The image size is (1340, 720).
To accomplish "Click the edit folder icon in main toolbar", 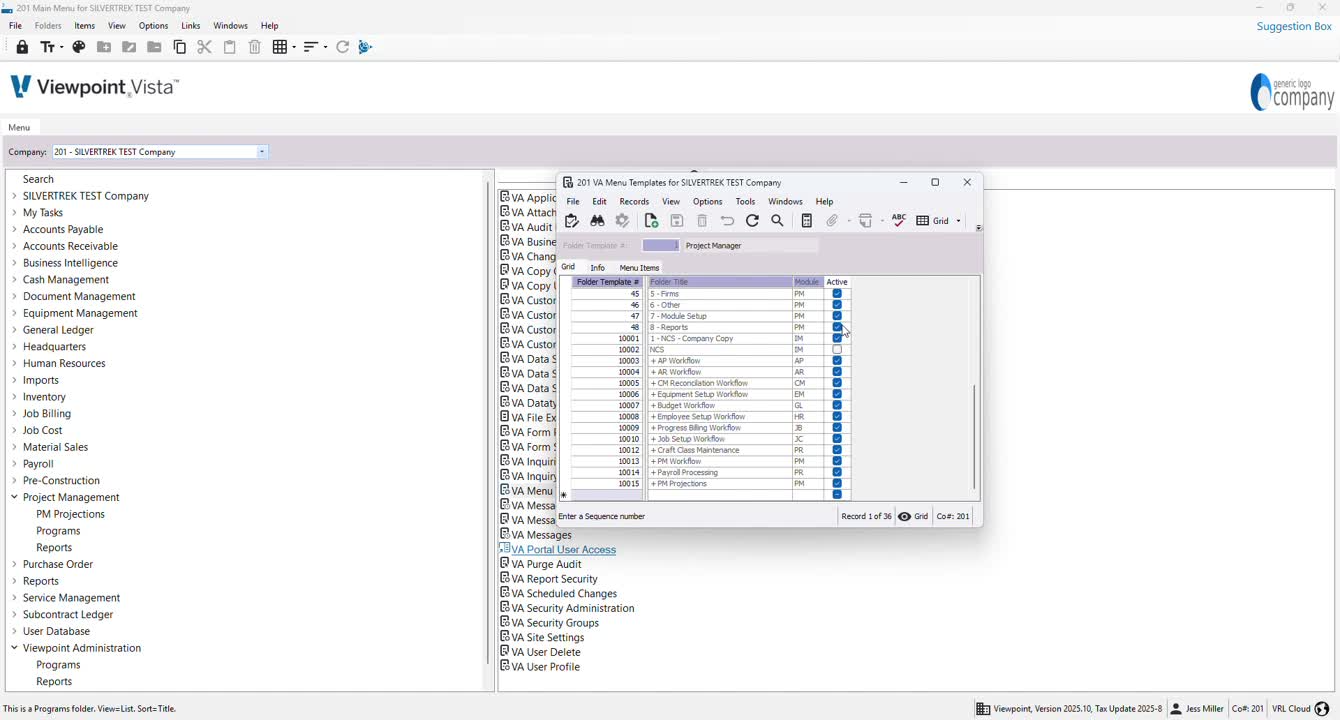I will pos(129,47).
